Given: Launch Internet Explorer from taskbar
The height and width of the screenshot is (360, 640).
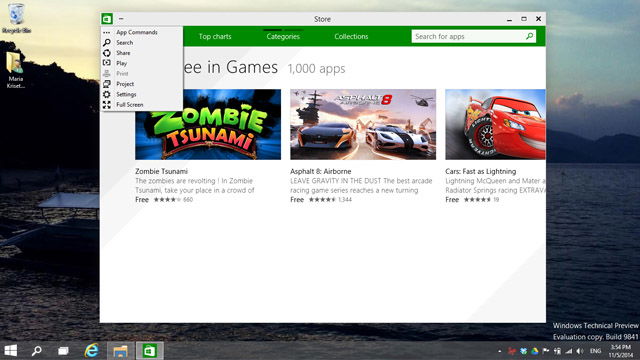Looking at the screenshot, I should click(91, 350).
